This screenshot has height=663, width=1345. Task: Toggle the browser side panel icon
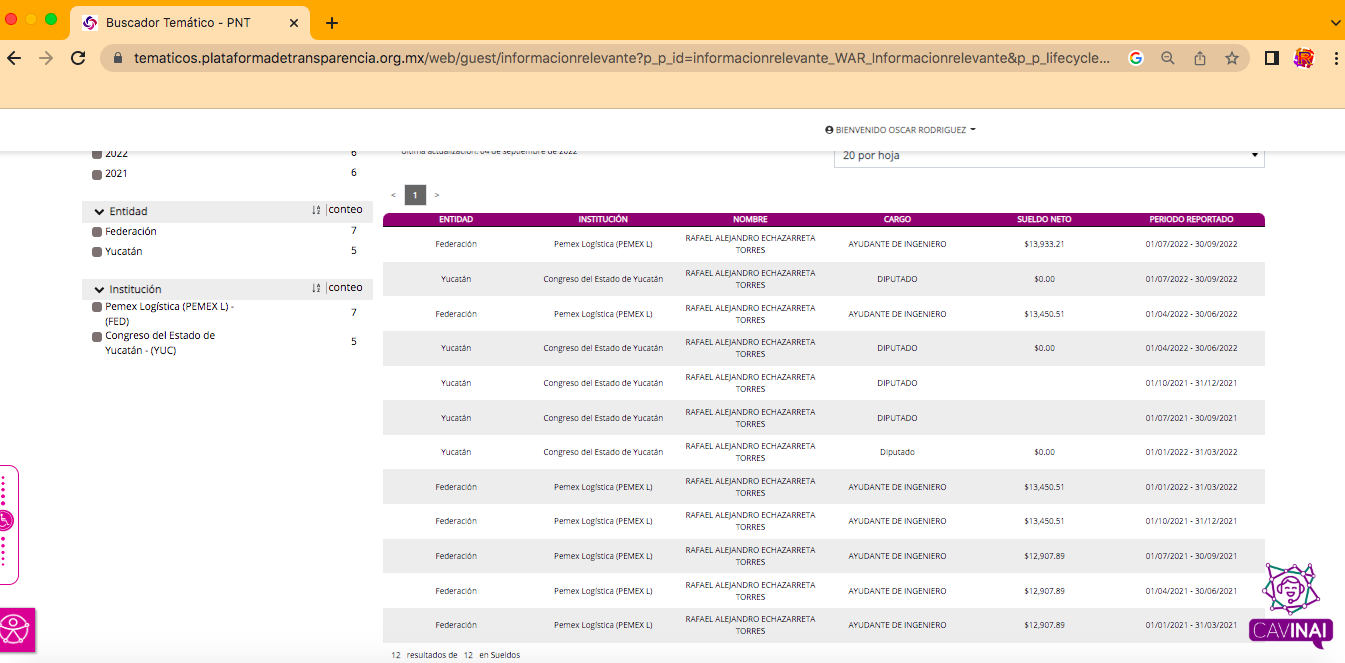point(1271,58)
